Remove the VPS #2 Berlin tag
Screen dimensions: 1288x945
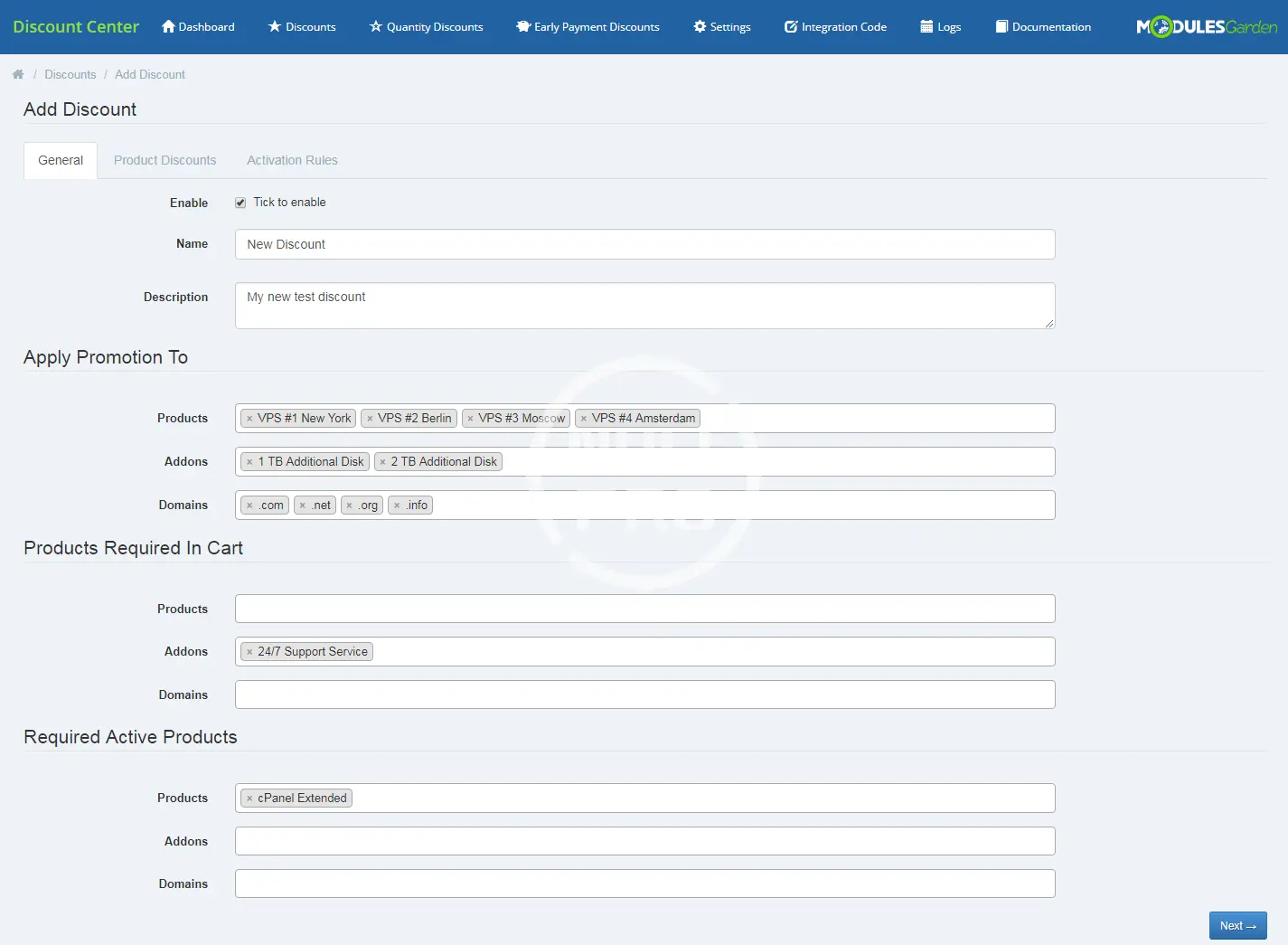point(370,419)
